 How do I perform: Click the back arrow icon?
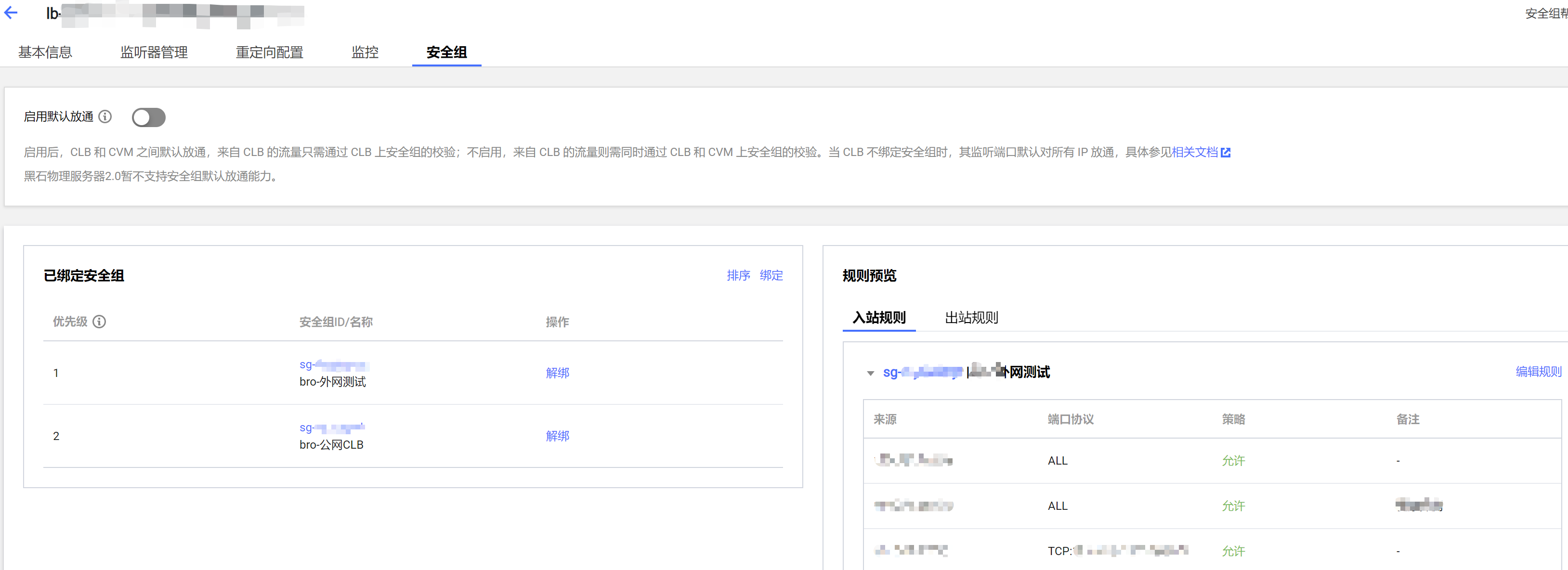point(11,13)
